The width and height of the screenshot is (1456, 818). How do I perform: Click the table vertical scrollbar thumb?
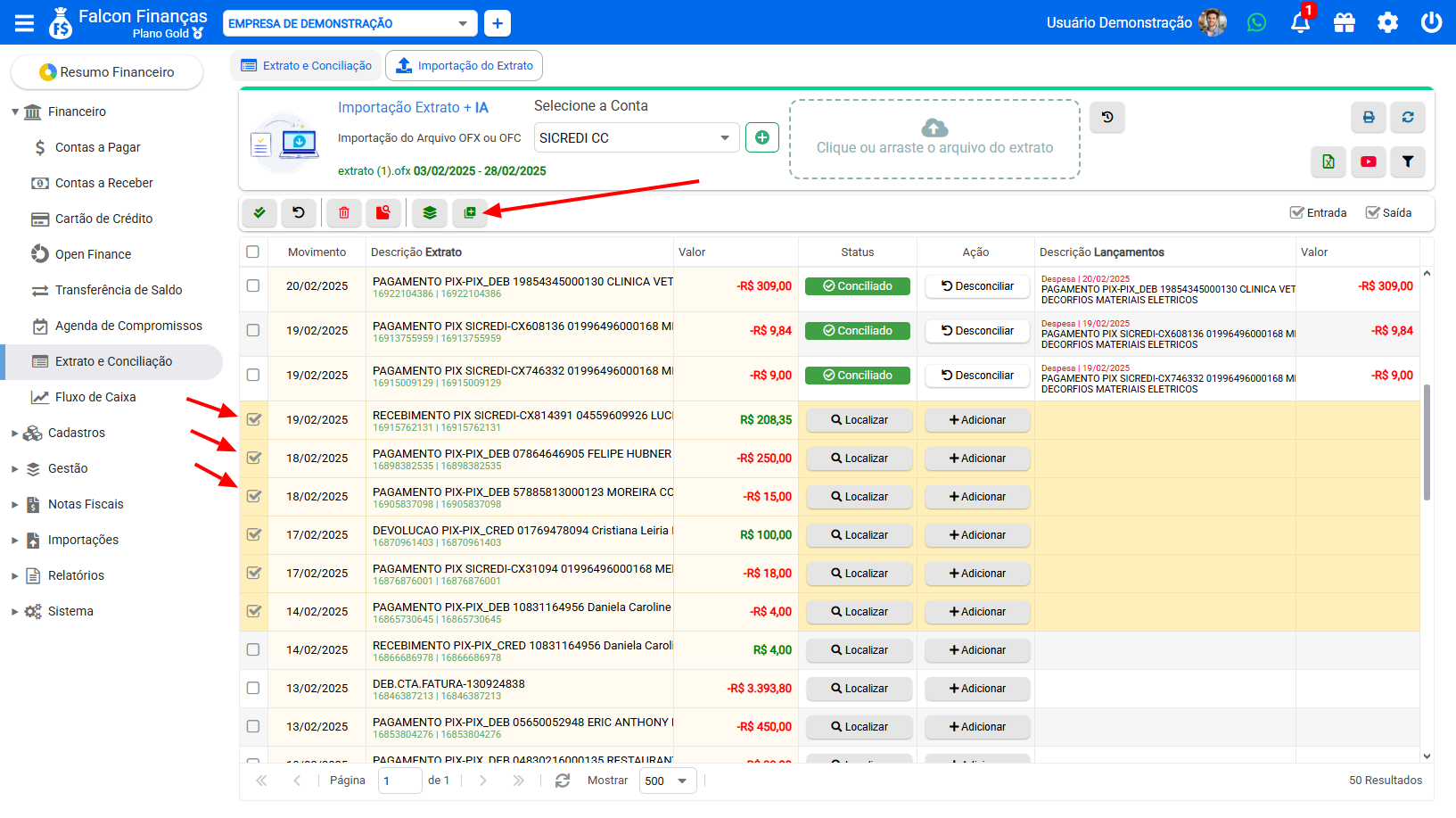tap(1427, 442)
